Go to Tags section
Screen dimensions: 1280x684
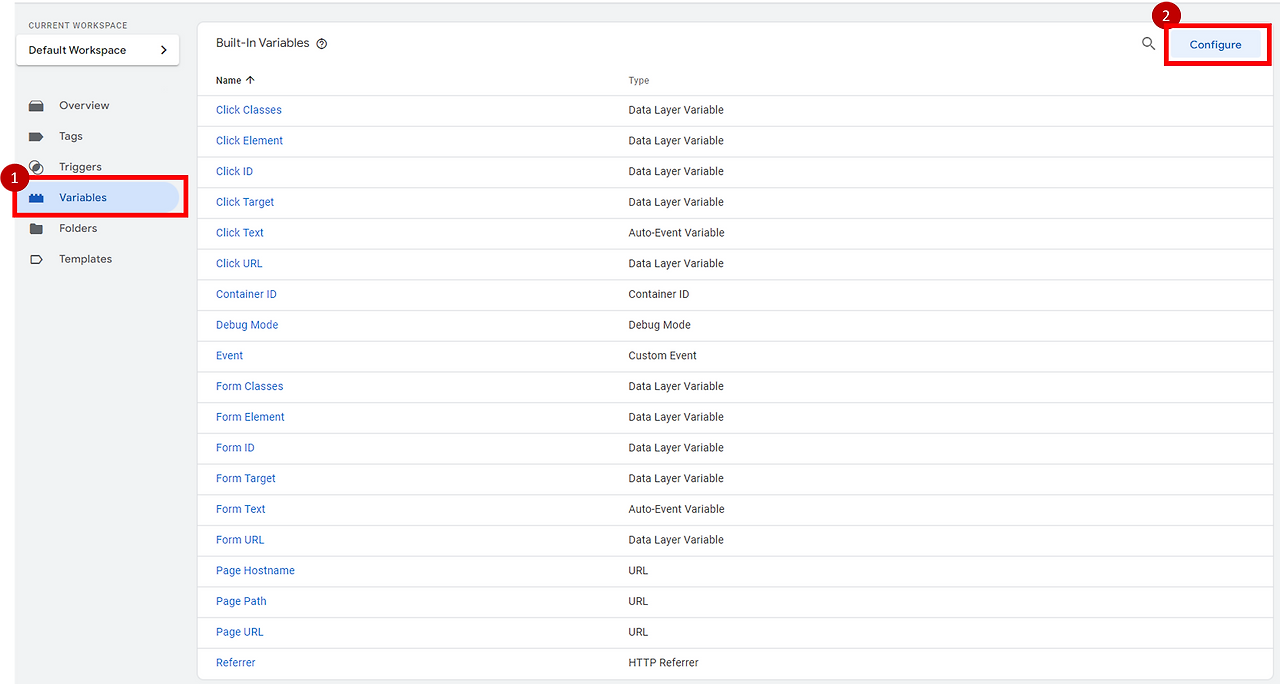(71, 136)
